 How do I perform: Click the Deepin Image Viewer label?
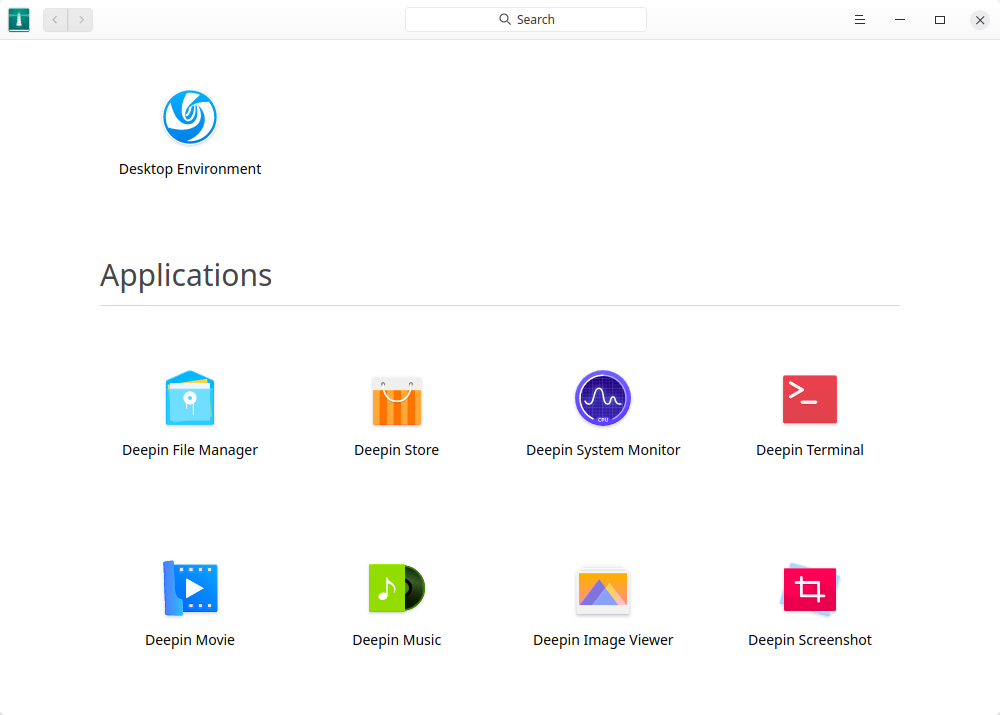click(x=603, y=640)
